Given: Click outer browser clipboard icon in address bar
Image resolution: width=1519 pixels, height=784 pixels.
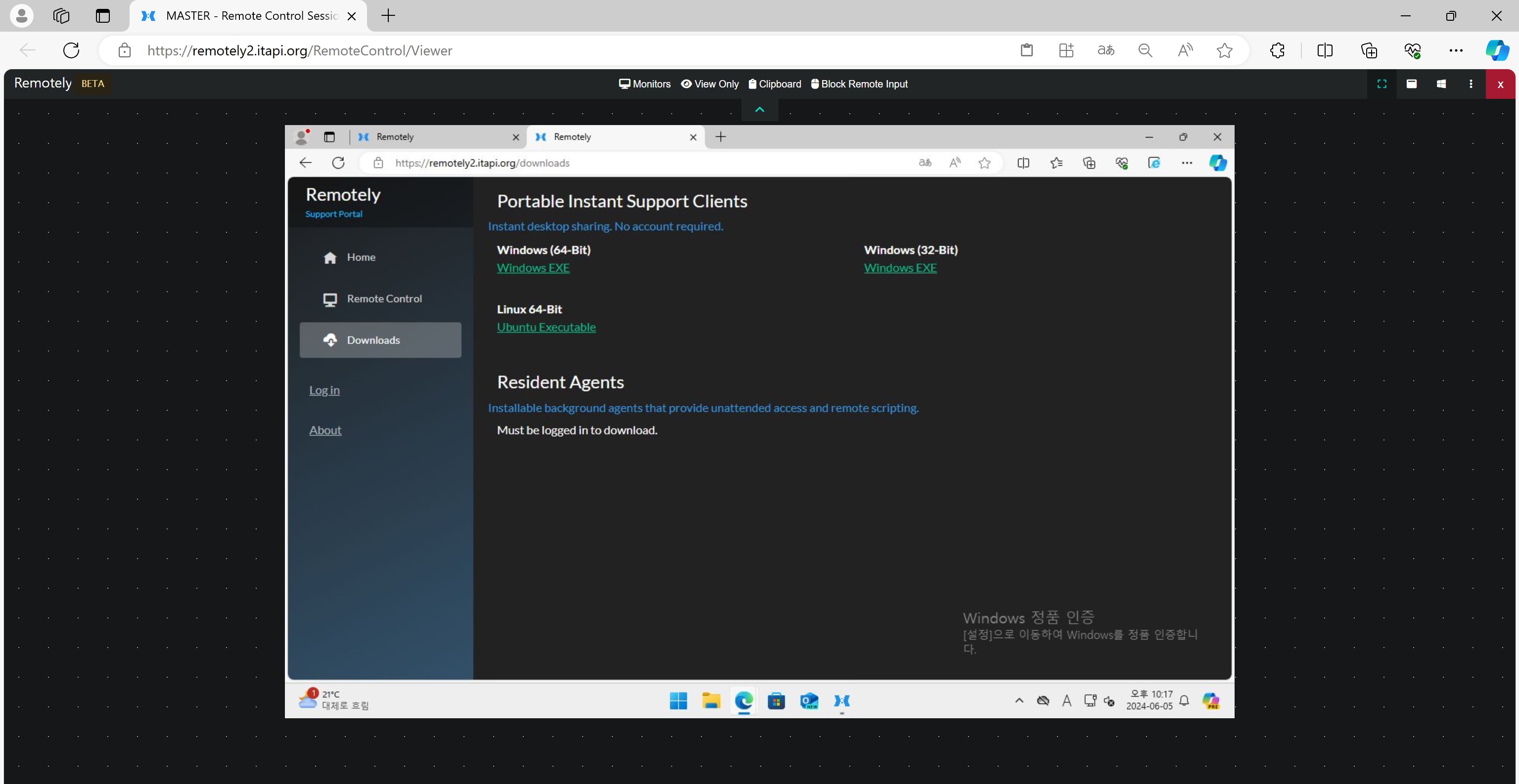Looking at the screenshot, I should [x=1027, y=50].
